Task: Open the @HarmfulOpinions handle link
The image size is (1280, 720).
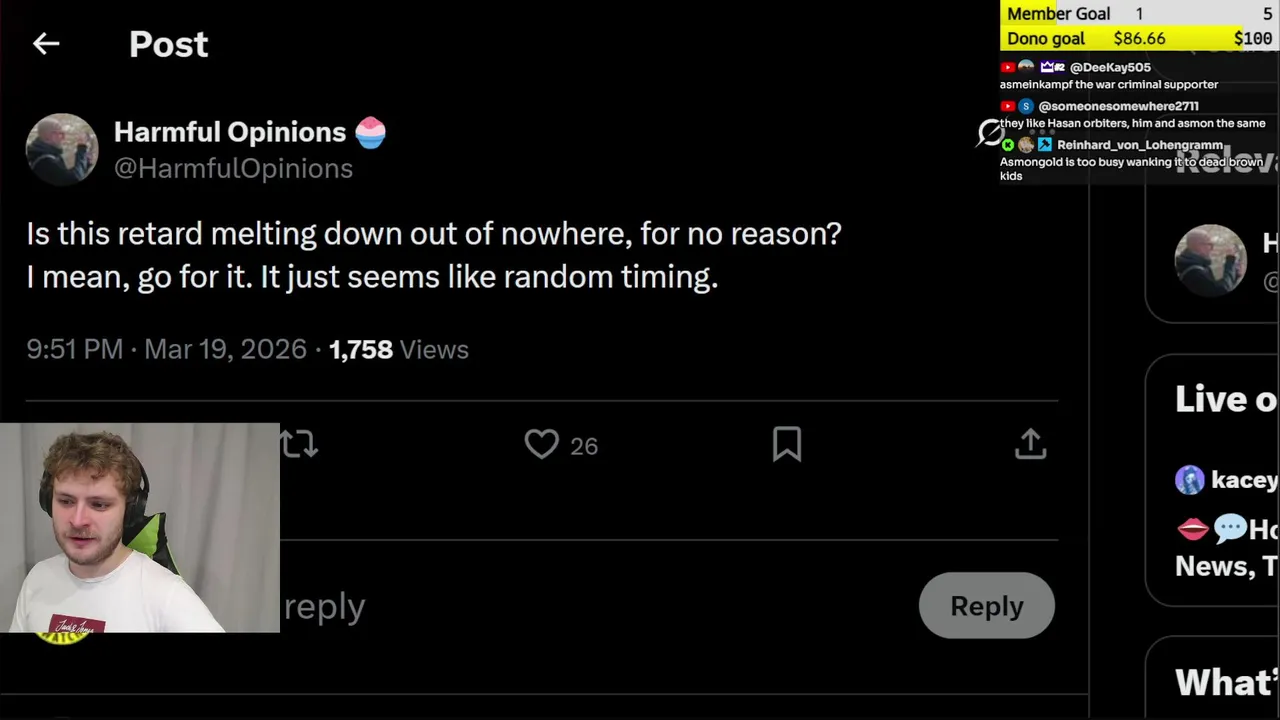Action: (233, 168)
